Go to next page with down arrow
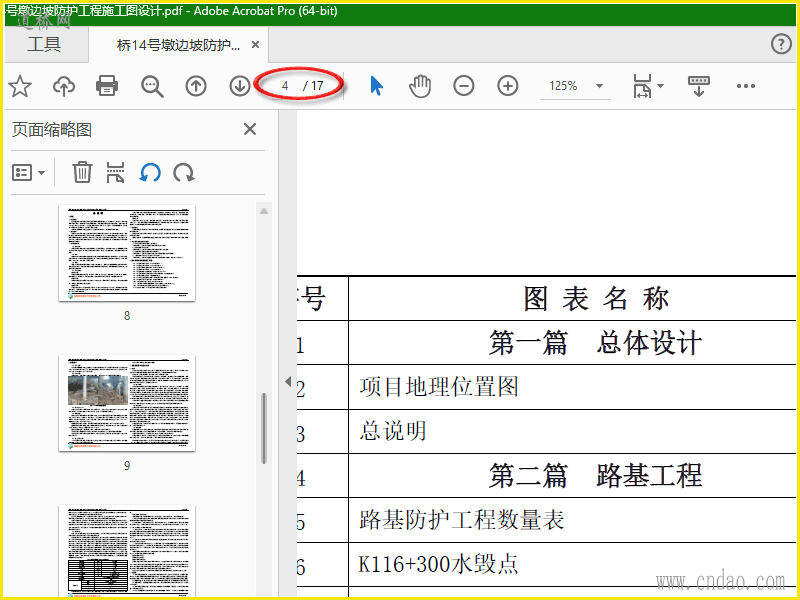800x600 pixels. 240,87
